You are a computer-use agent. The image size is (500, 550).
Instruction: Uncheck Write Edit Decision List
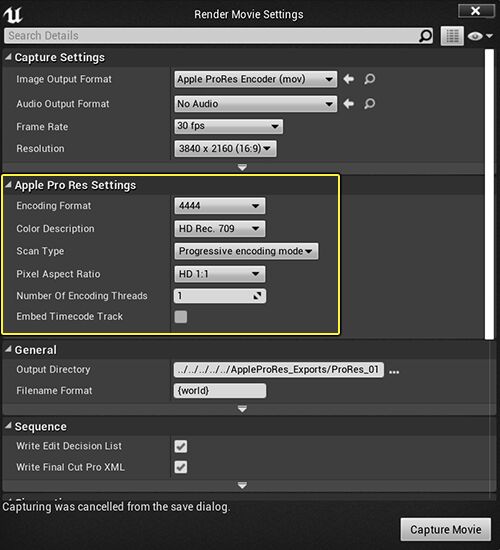(181, 447)
